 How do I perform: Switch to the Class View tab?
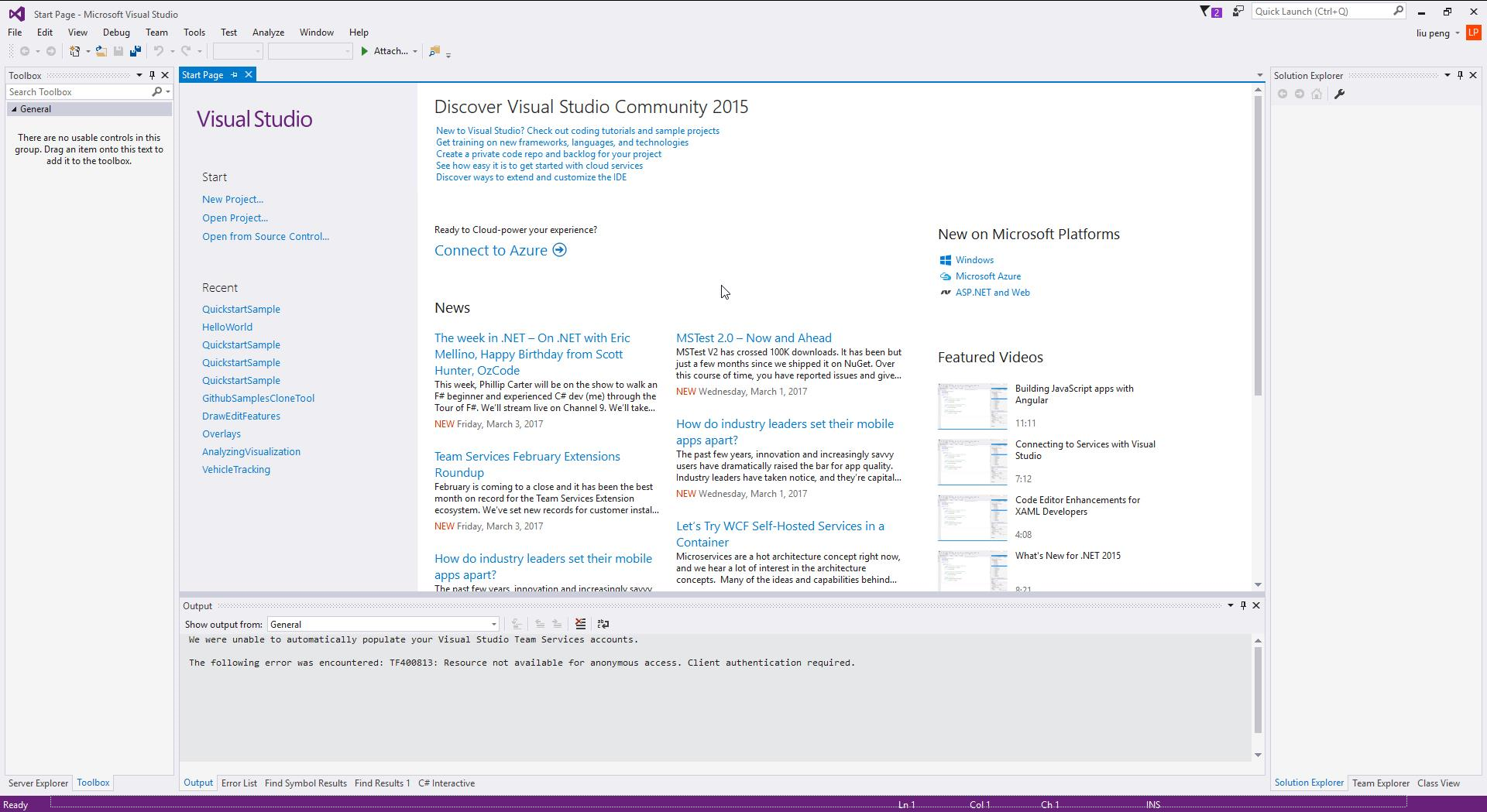tap(1438, 783)
